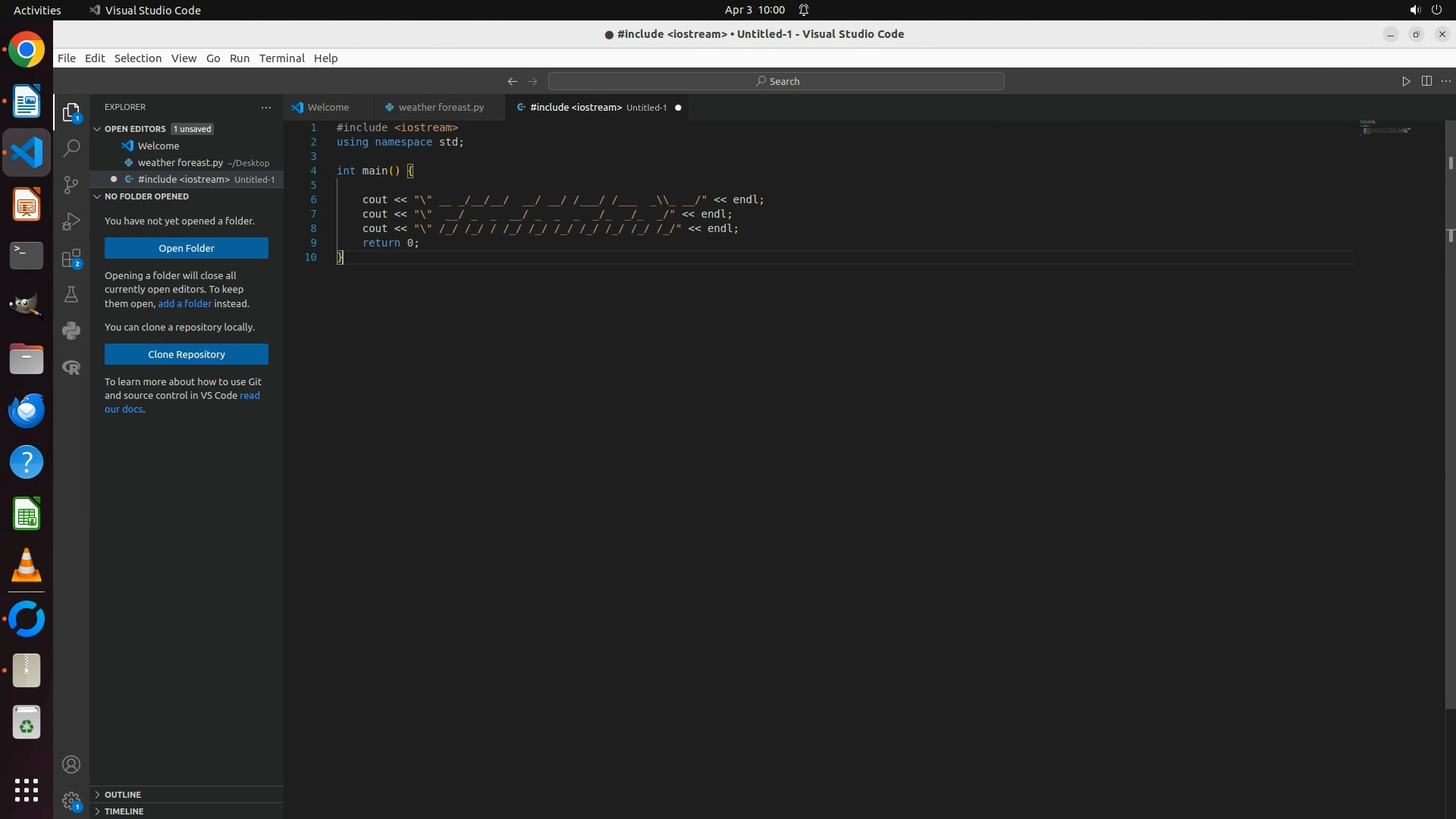Click the Open Folder button
Image resolution: width=1456 pixels, height=819 pixels.
click(x=187, y=248)
